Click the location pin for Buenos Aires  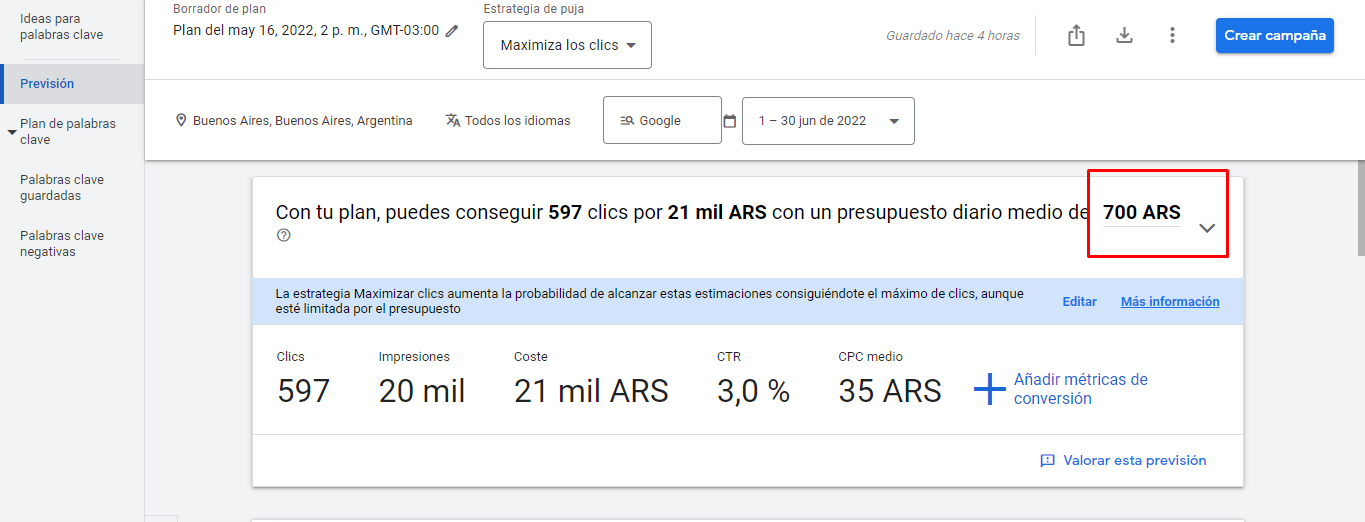tap(181, 121)
